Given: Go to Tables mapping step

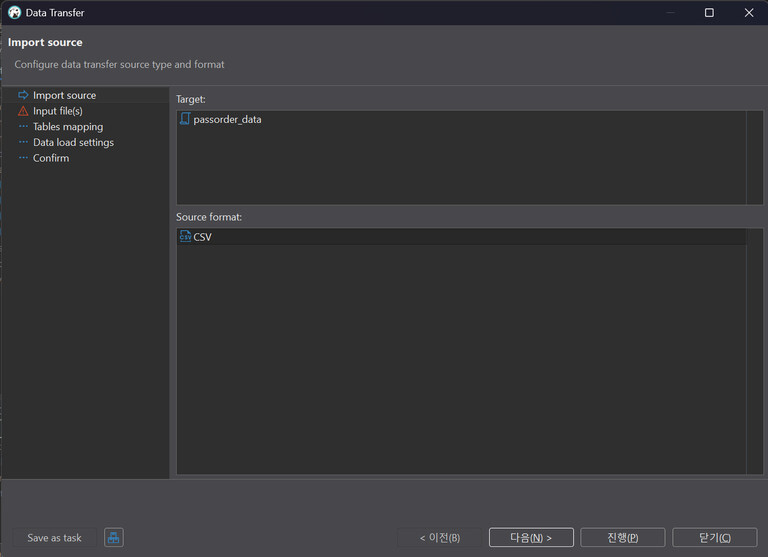Looking at the screenshot, I should click(x=68, y=127).
